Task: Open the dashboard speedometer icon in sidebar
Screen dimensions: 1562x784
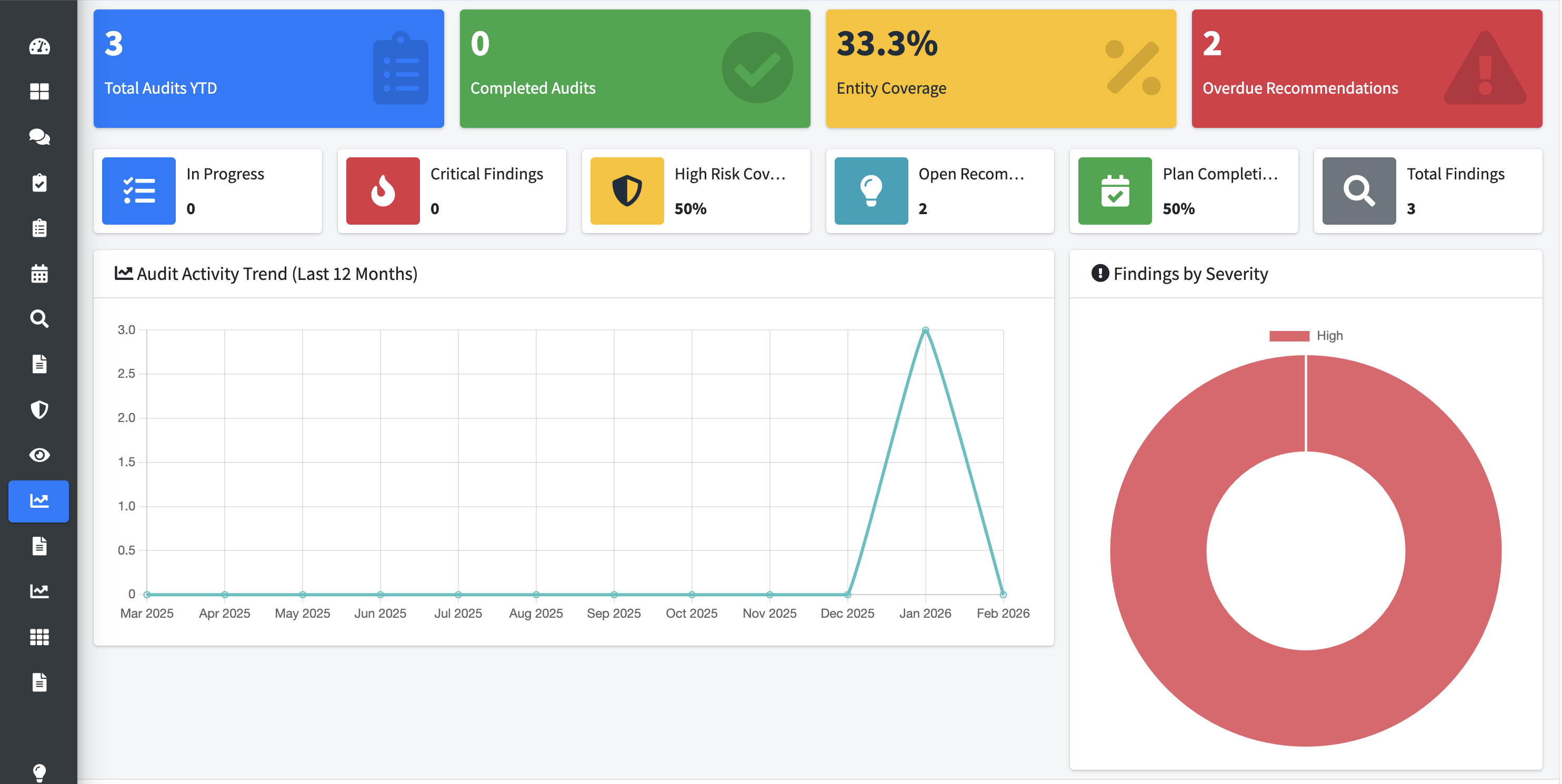Action: [x=39, y=46]
